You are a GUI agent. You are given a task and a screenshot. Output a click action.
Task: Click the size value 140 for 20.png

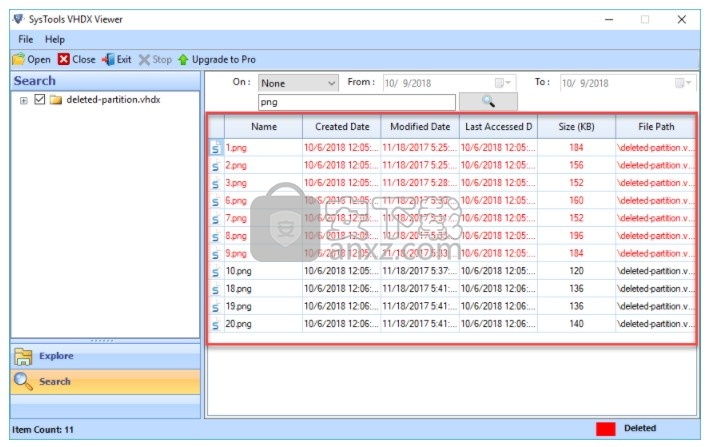[x=576, y=324]
